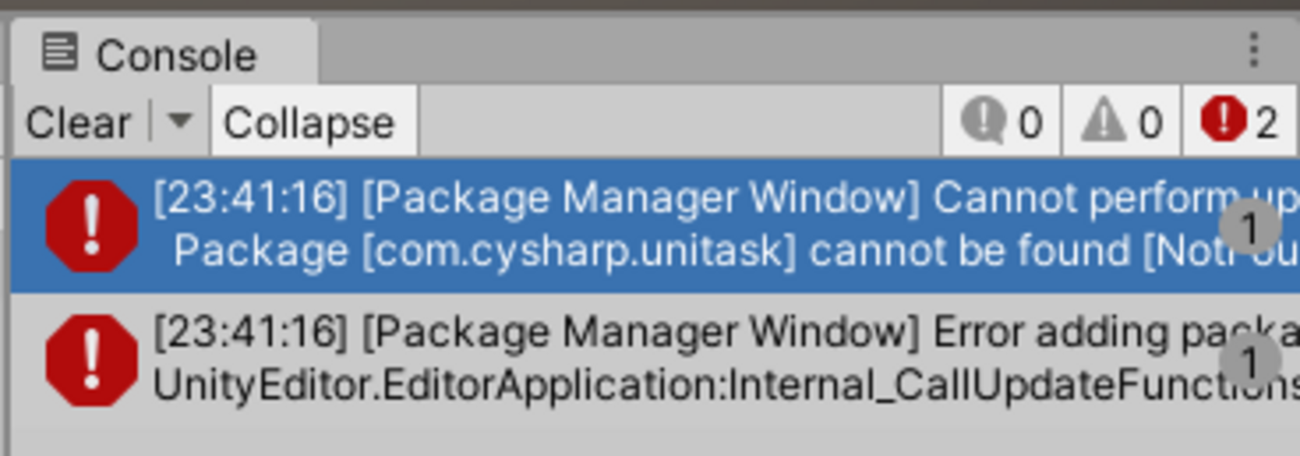Click the empty area below the log entries

coord(655,441)
